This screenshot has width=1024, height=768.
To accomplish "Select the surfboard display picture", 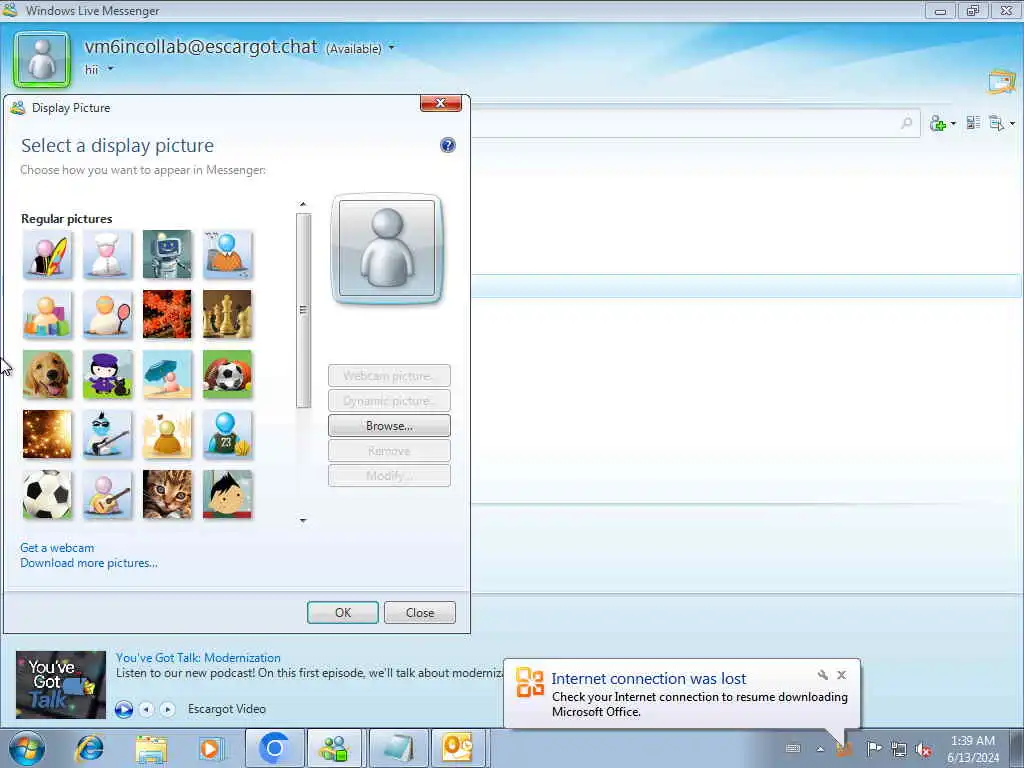I will click(x=47, y=255).
